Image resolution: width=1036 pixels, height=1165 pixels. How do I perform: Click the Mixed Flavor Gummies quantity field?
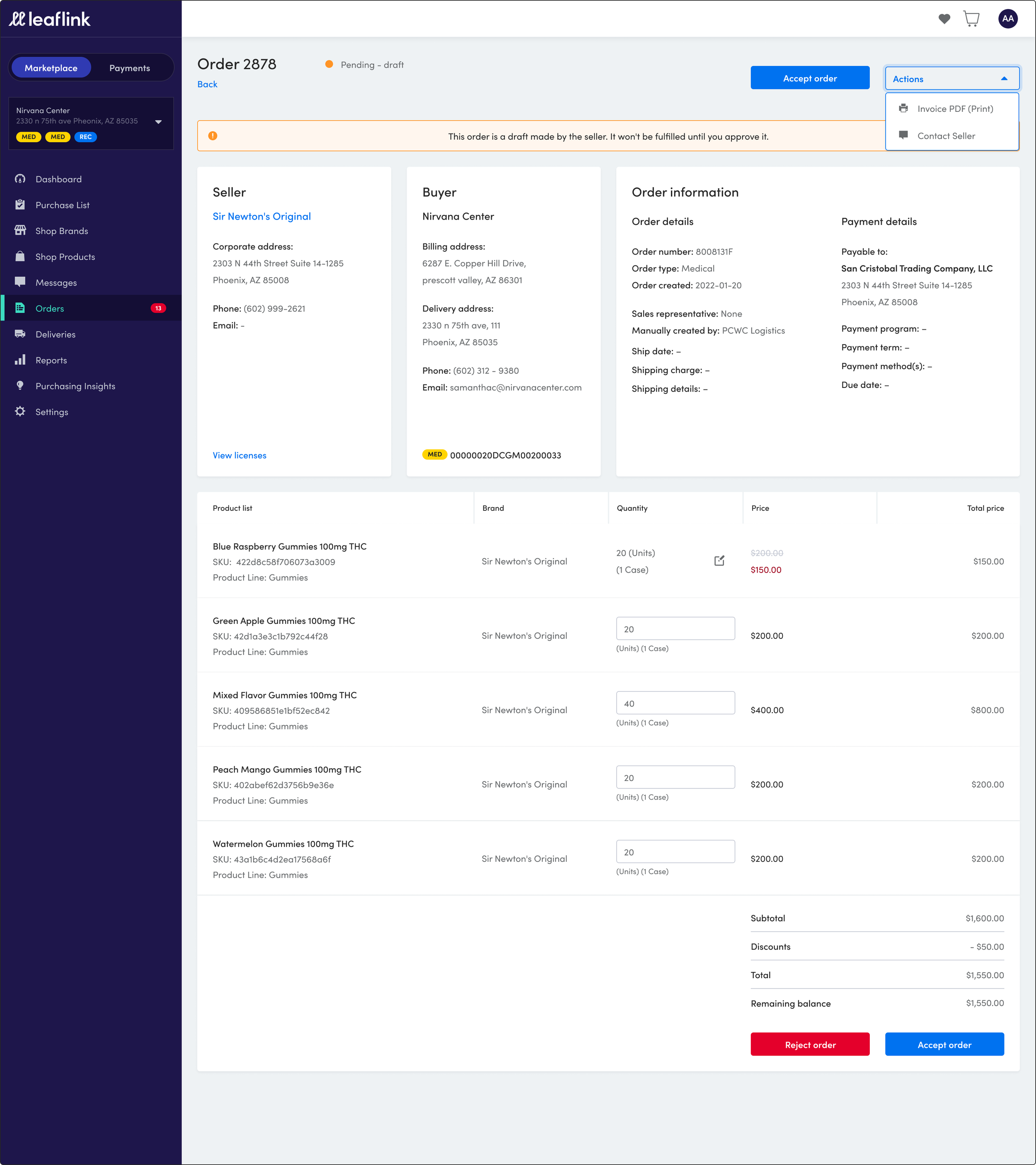pyautogui.click(x=675, y=703)
